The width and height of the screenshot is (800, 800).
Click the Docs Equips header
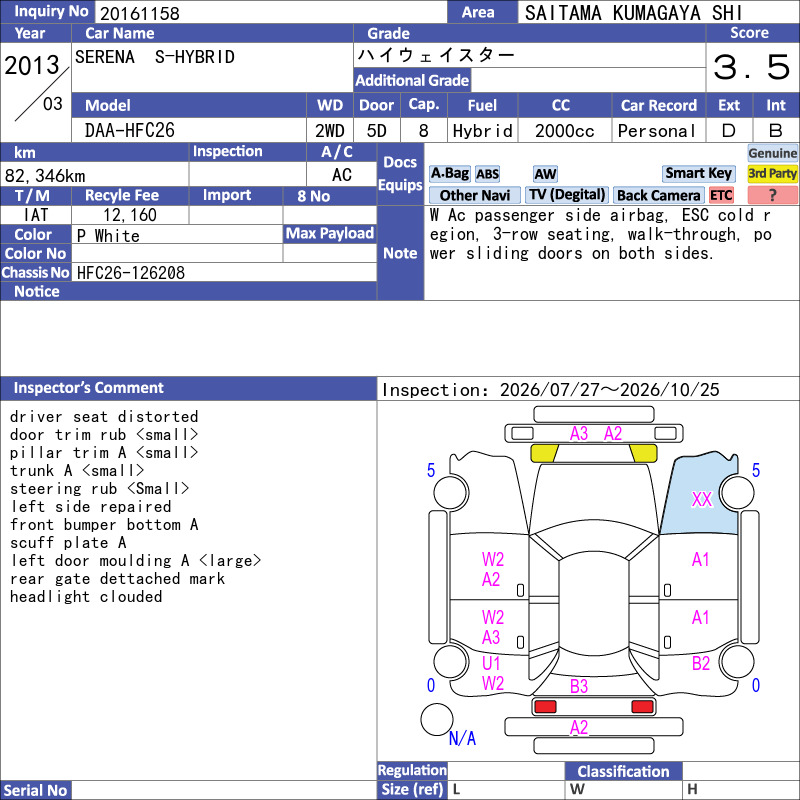pyautogui.click(x=400, y=174)
